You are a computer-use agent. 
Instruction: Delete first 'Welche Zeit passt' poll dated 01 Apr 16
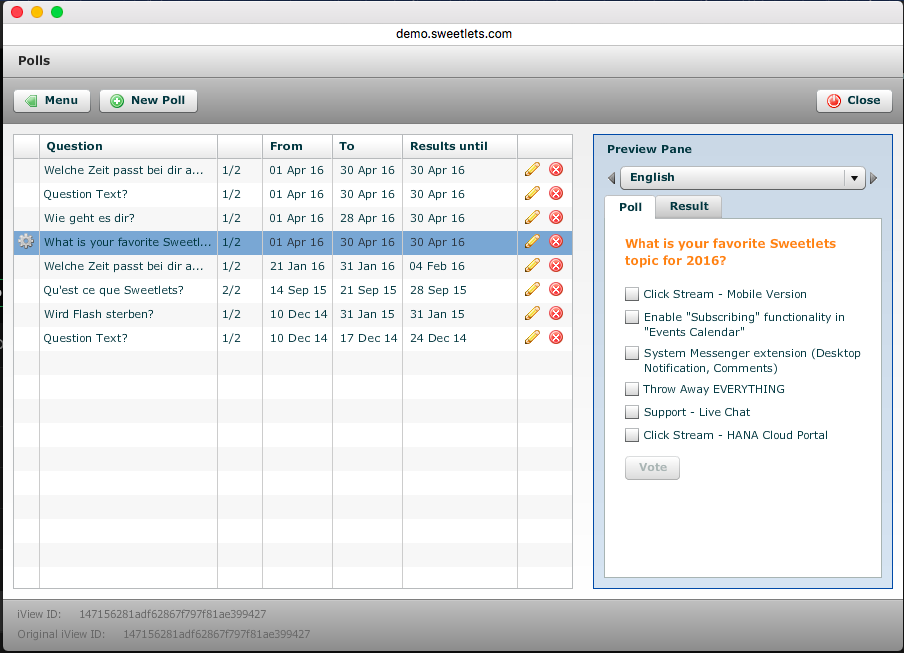pyautogui.click(x=556, y=169)
